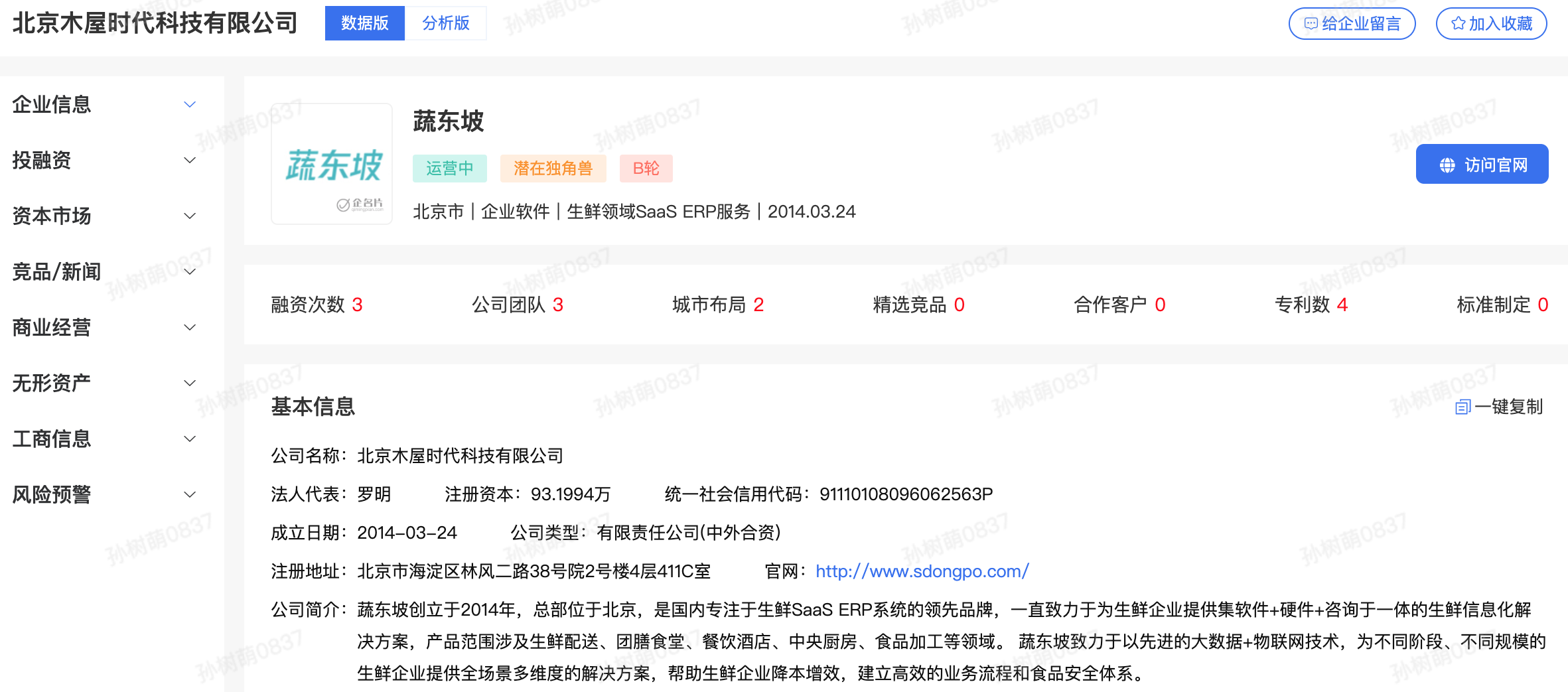The width and height of the screenshot is (1568, 692).
Task: Click the 蔬东坡 product name heading
Action: (449, 121)
